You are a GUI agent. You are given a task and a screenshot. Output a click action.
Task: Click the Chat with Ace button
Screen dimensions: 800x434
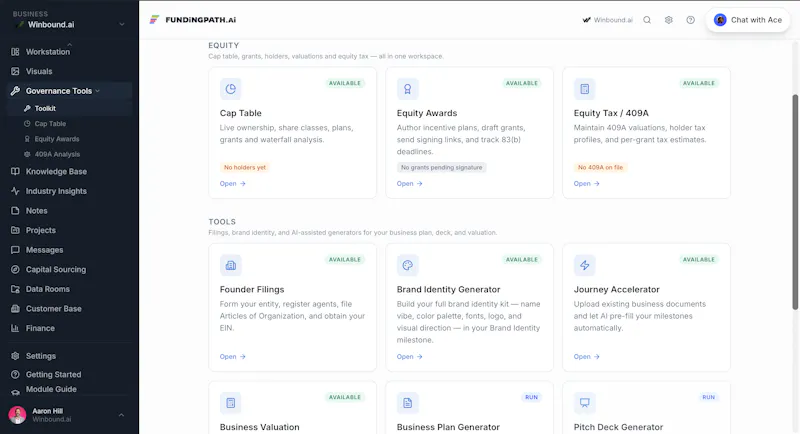click(x=748, y=20)
